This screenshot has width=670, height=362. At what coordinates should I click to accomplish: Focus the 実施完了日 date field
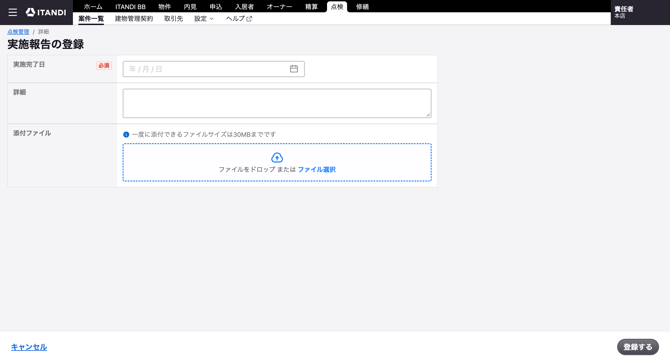pos(214,69)
